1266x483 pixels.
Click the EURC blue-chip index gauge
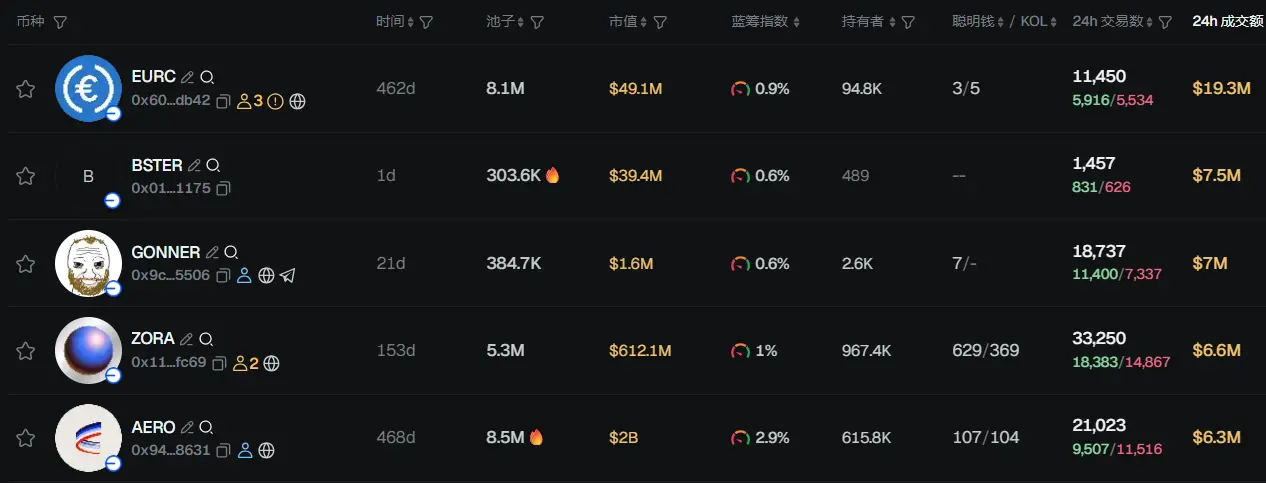[740, 89]
